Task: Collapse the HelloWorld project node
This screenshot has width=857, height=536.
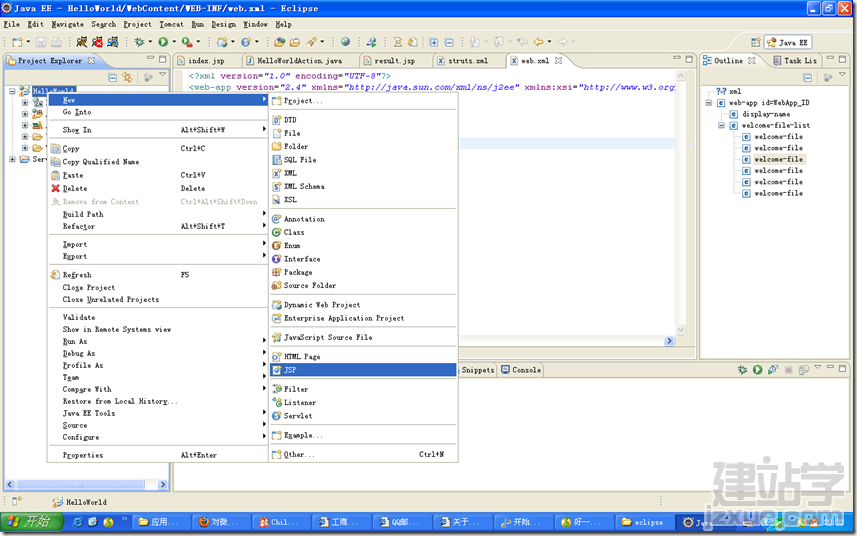Action: pyautogui.click(x=12, y=91)
